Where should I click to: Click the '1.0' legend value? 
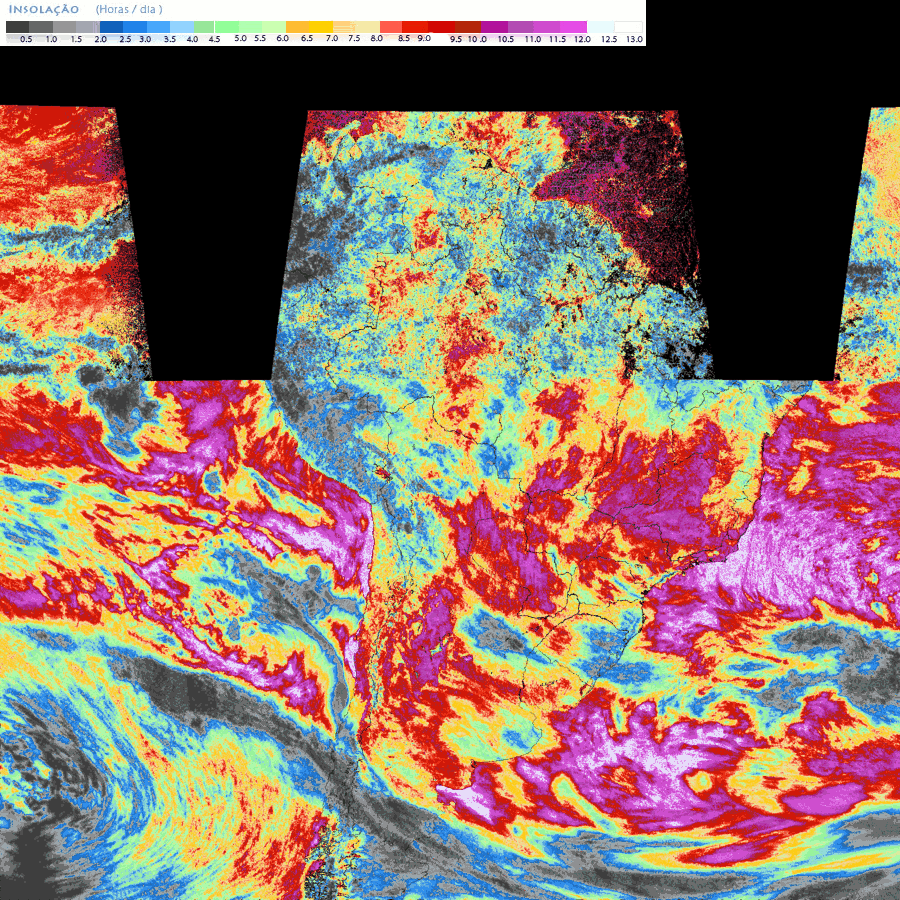click(51, 39)
